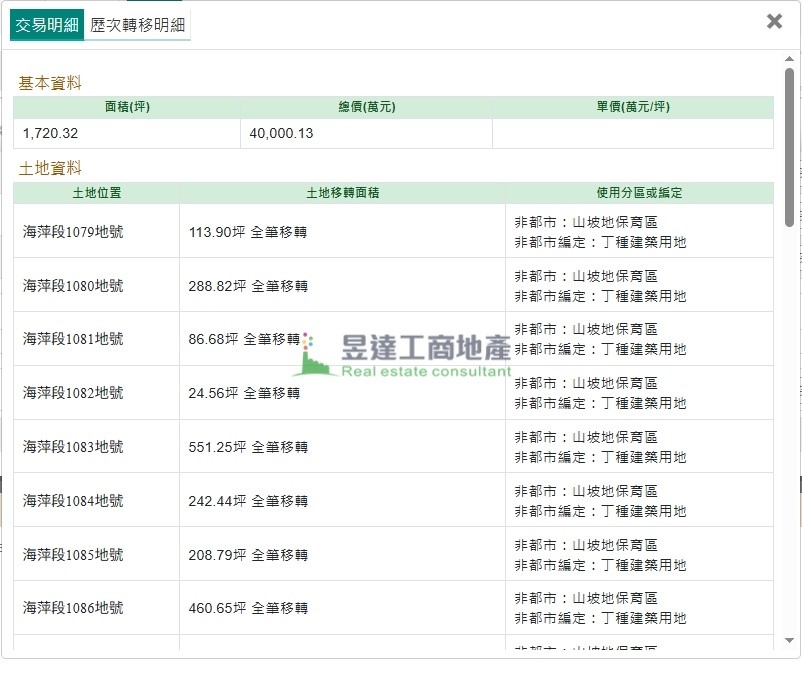
Task: Click the 總價(萬元) column header
Action: tap(366, 107)
